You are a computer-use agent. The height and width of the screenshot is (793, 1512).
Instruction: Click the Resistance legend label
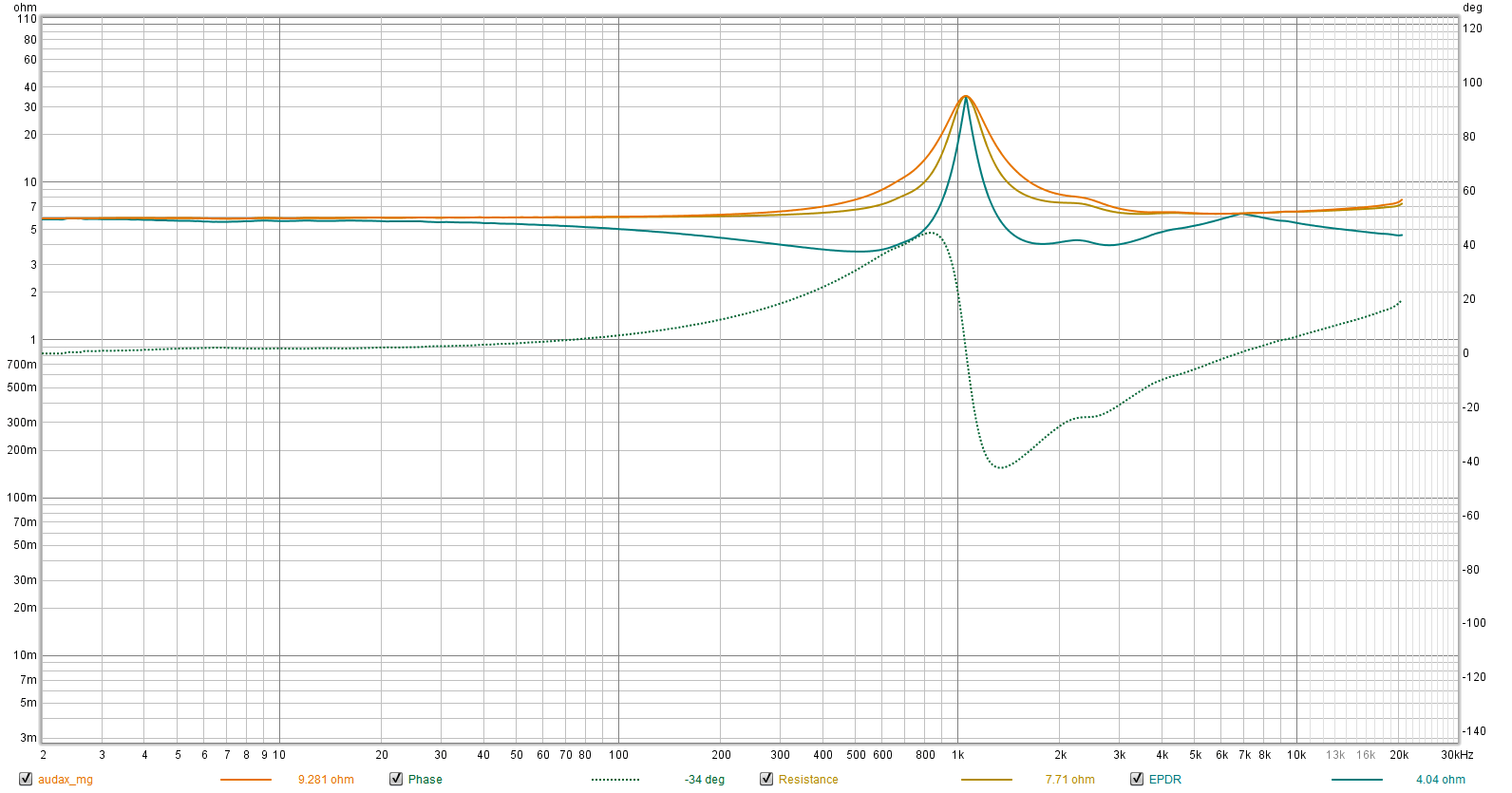point(808,780)
